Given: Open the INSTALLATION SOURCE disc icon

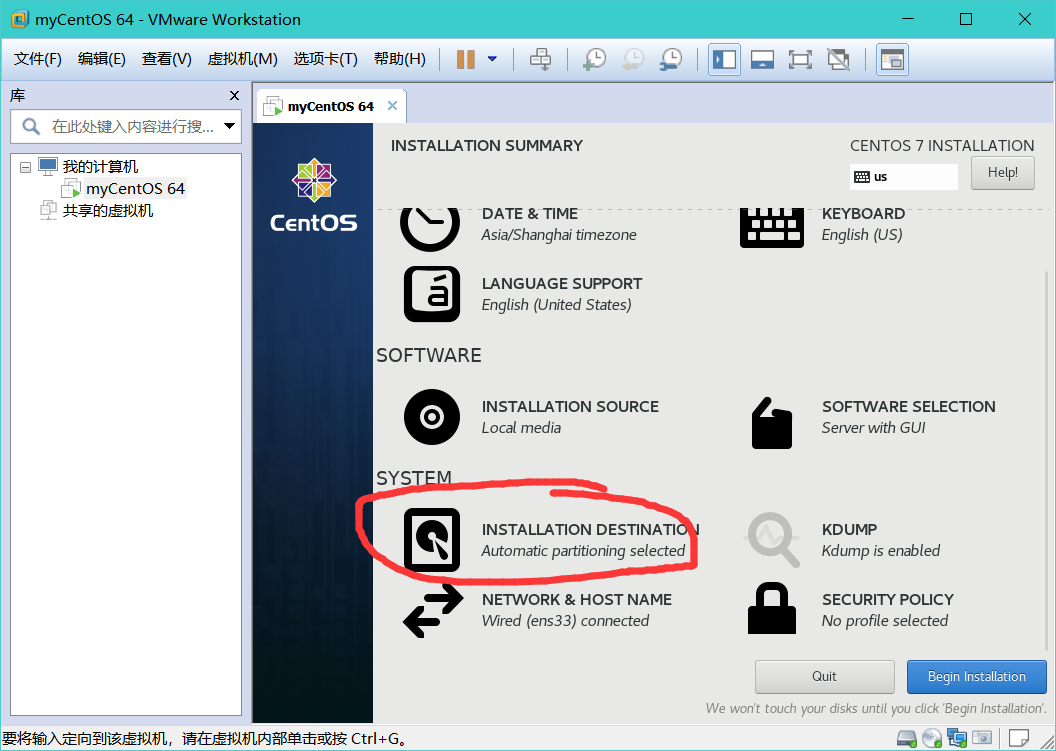Looking at the screenshot, I should (432, 417).
